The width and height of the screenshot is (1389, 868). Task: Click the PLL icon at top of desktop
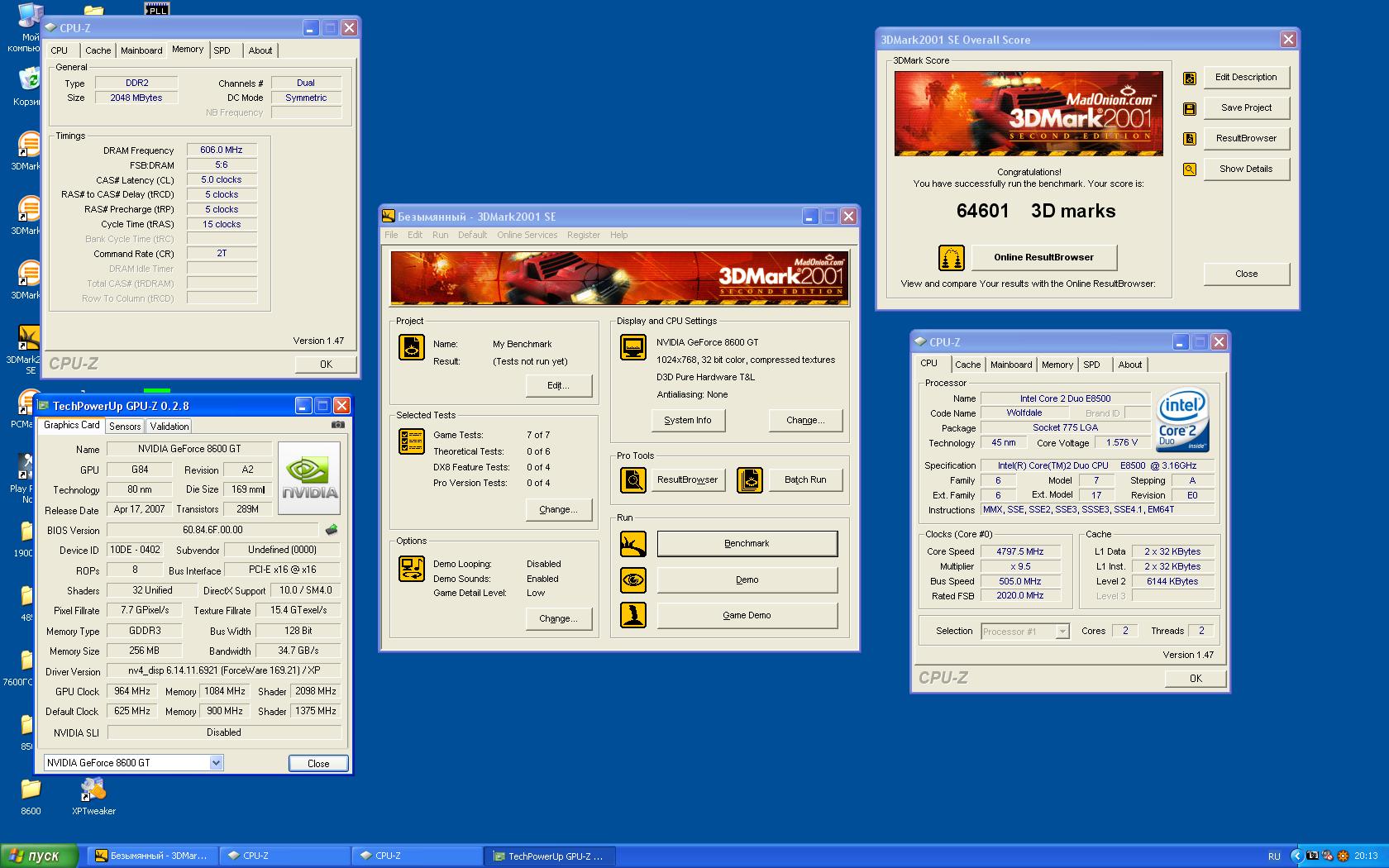(156, 9)
